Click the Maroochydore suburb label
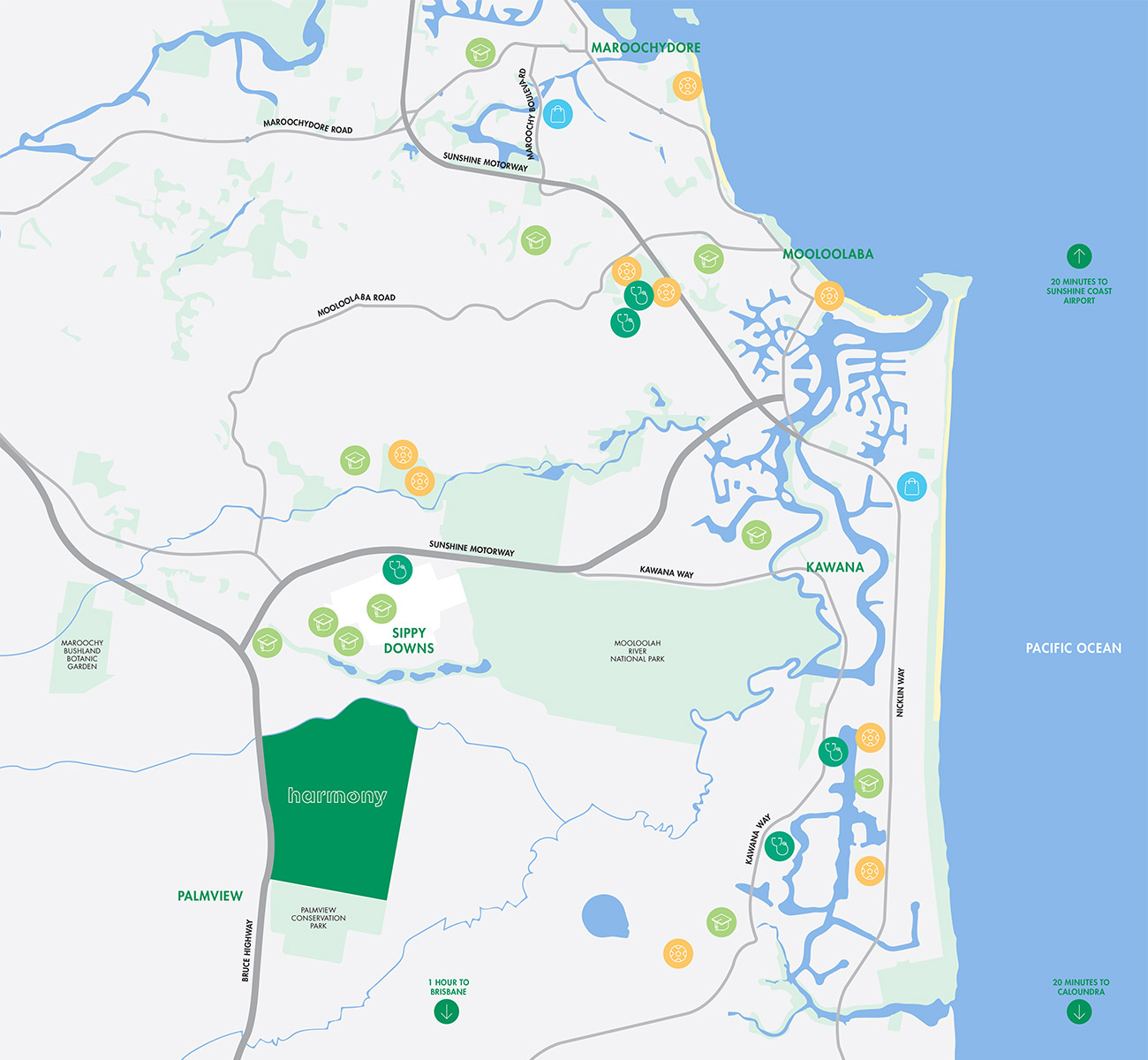 (x=646, y=48)
